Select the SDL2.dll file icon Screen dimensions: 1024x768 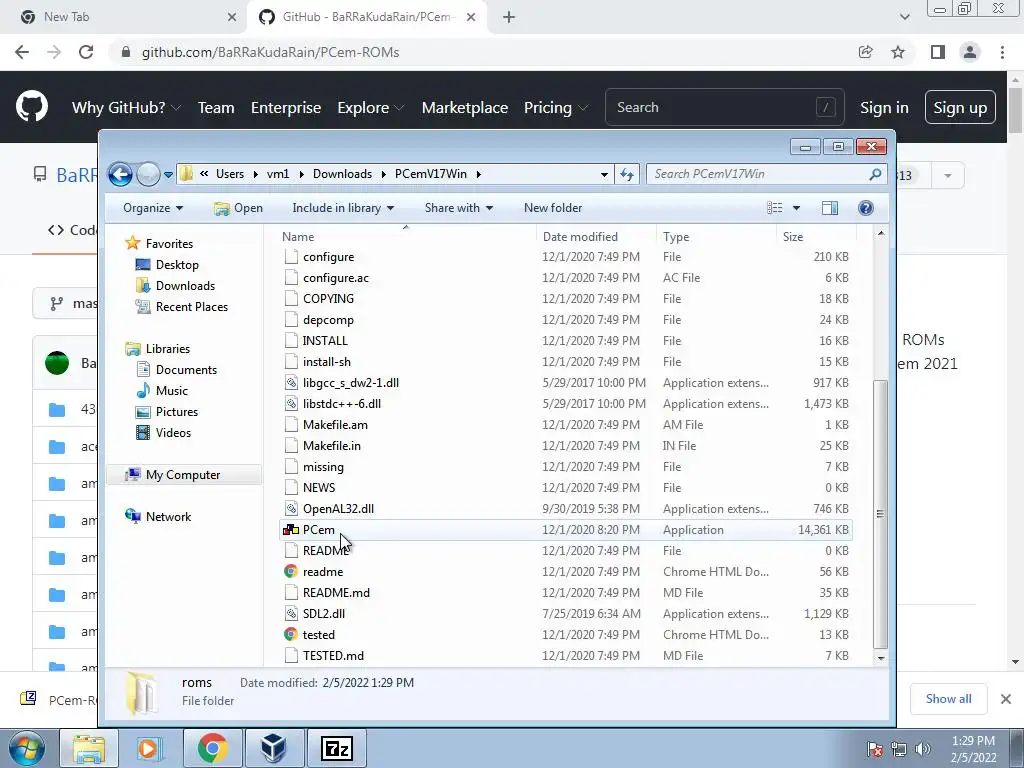291,613
